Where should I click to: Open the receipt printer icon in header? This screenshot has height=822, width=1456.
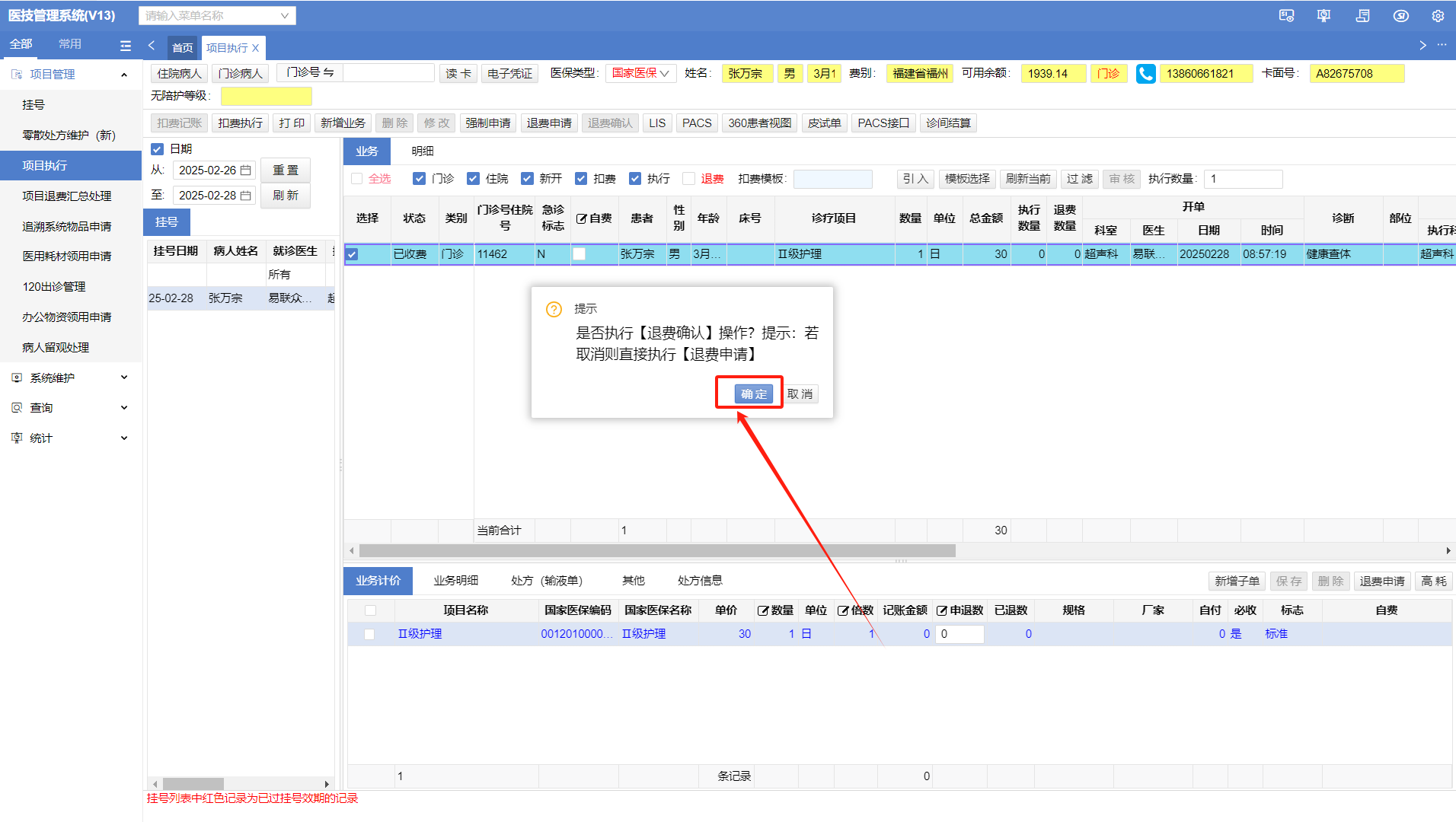[1363, 16]
